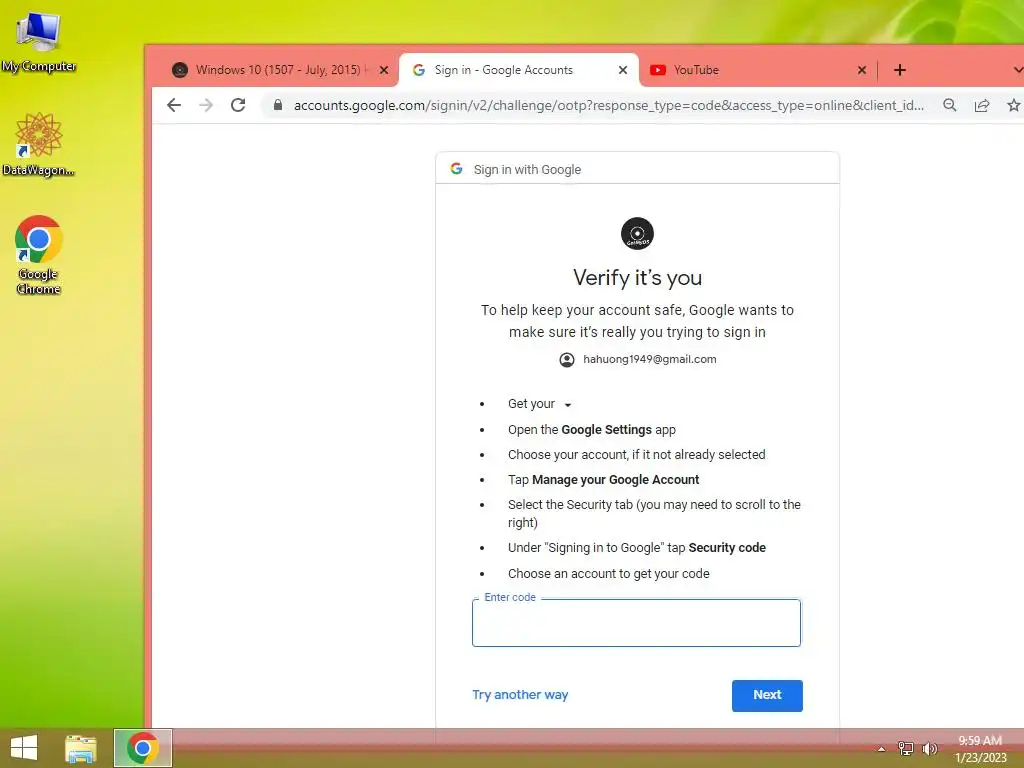
Task: View site security lock information
Action: [278, 105]
